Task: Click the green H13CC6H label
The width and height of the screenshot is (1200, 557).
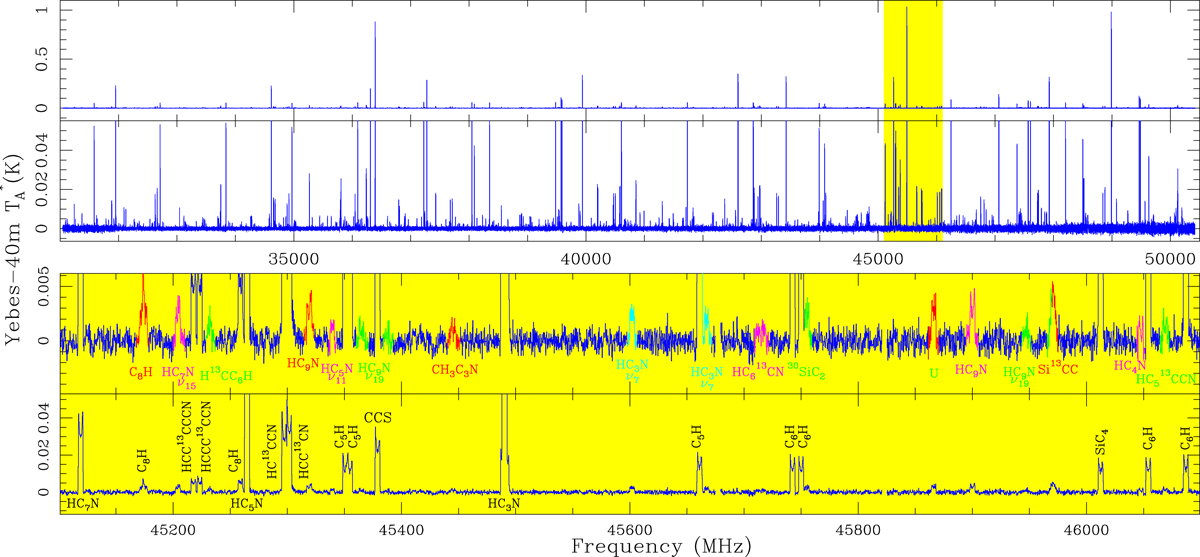Action: (x=226, y=376)
